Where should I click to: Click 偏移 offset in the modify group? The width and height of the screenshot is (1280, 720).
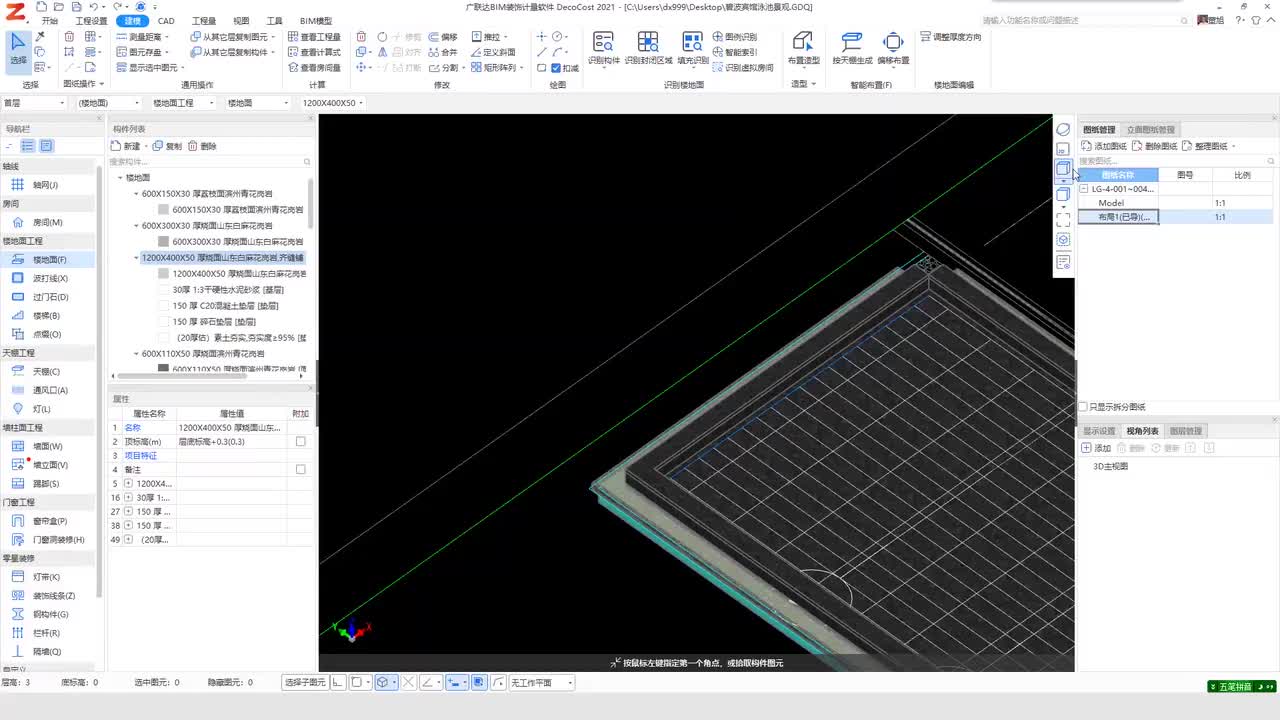pos(442,37)
